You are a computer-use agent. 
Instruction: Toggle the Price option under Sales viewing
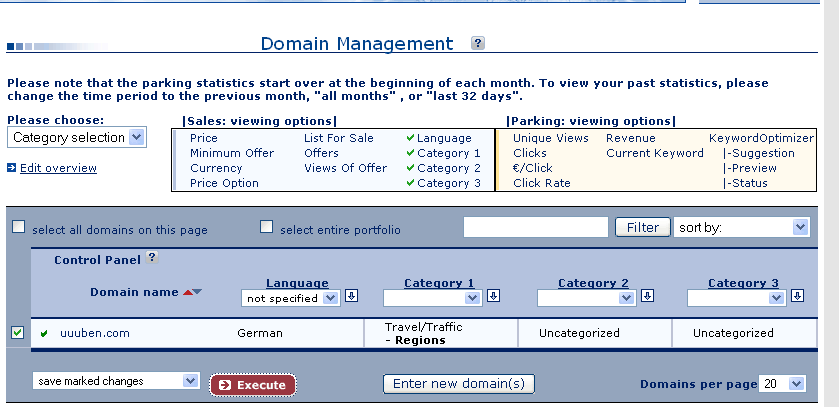[203, 138]
